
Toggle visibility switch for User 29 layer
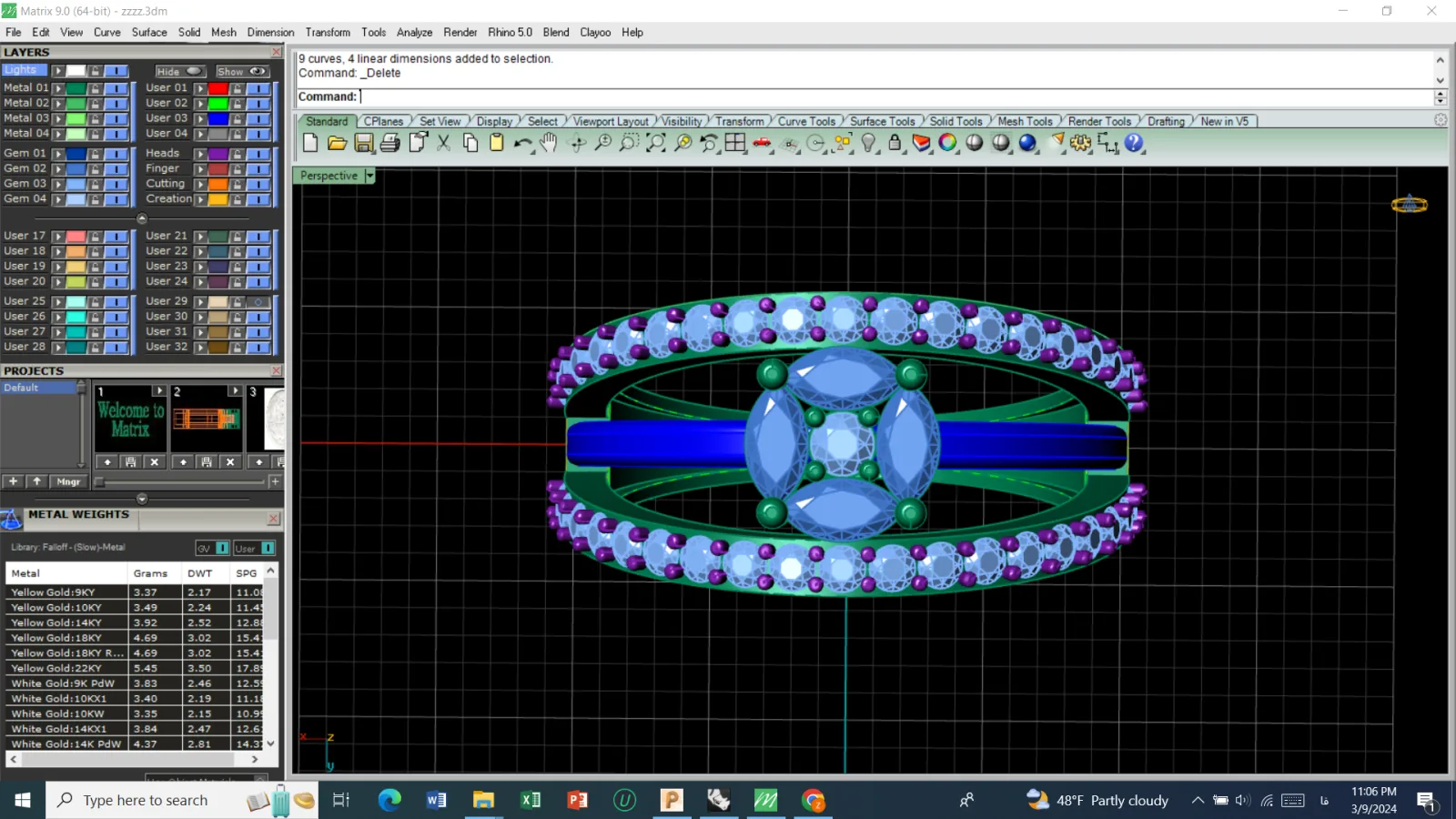coord(258,301)
